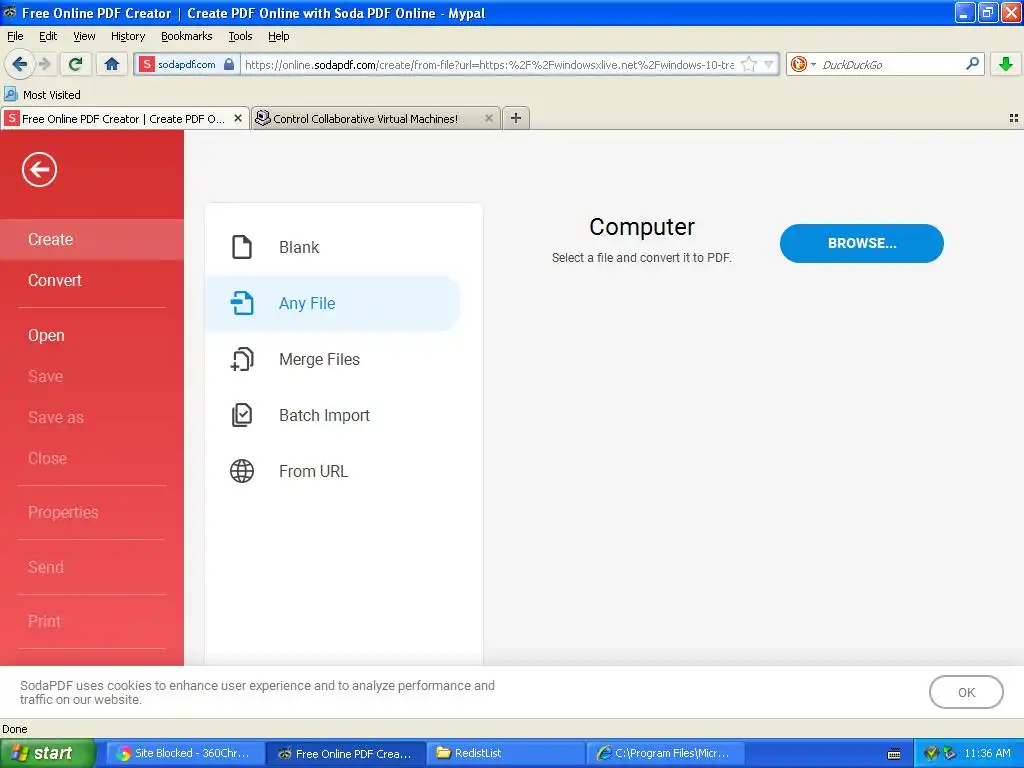Viewport: 1024px width, 768px height.
Task: Dismiss cookie notice with OK button
Action: pyautogui.click(x=966, y=692)
